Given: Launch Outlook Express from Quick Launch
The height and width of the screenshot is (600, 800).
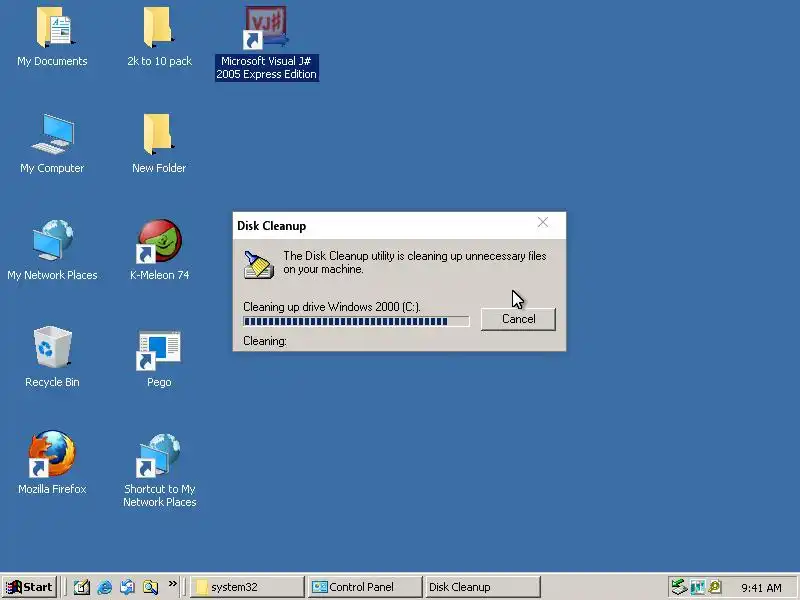Looking at the screenshot, I should click(x=128, y=587).
